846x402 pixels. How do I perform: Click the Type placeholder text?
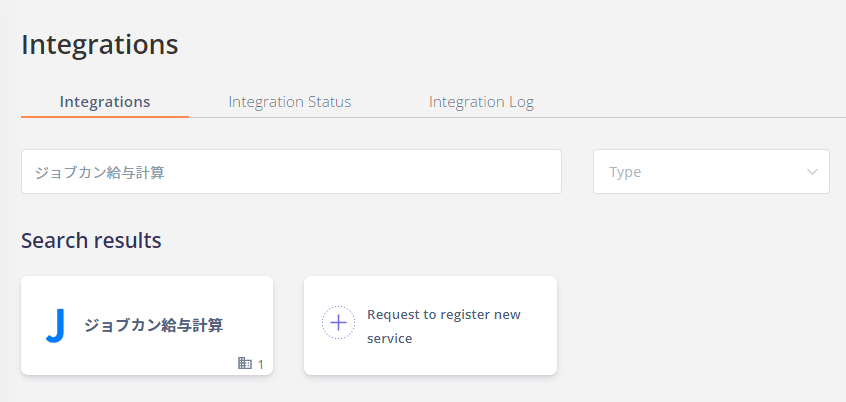(x=625, y=172)
